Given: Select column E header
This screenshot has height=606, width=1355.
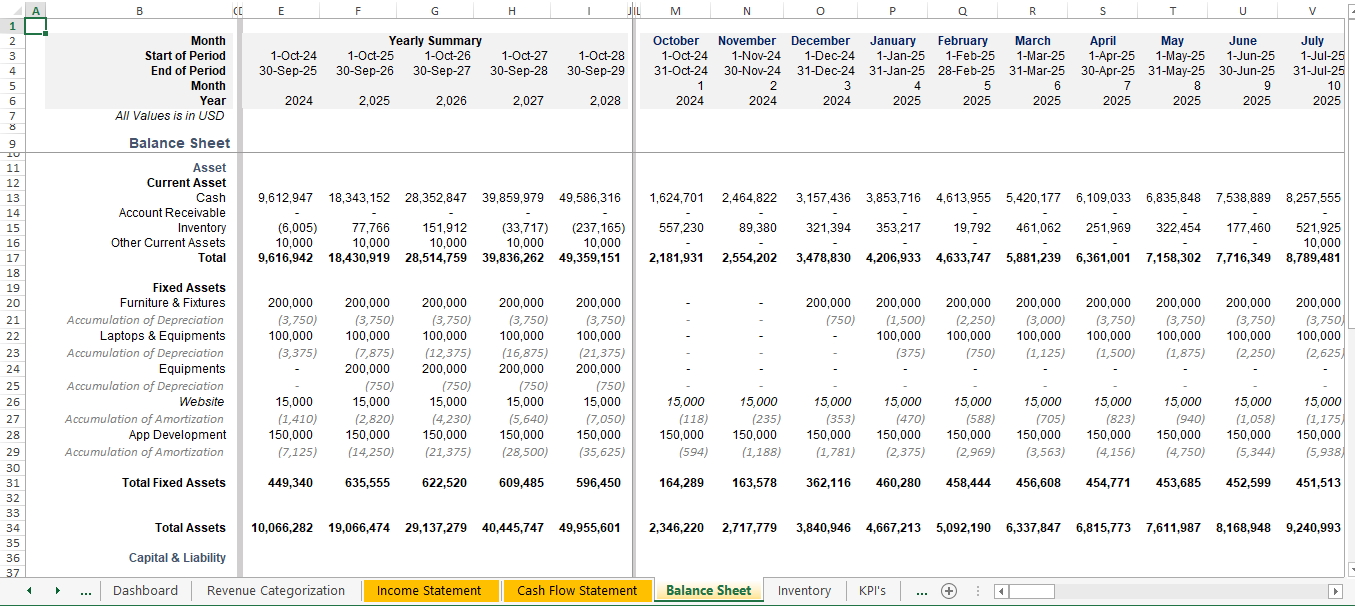Looking at the screenshot, I should click(281, 10).
